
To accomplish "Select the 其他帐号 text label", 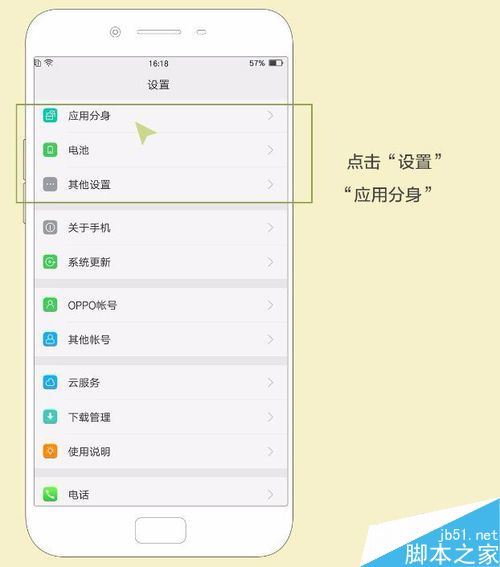I will tap(89, 340).
